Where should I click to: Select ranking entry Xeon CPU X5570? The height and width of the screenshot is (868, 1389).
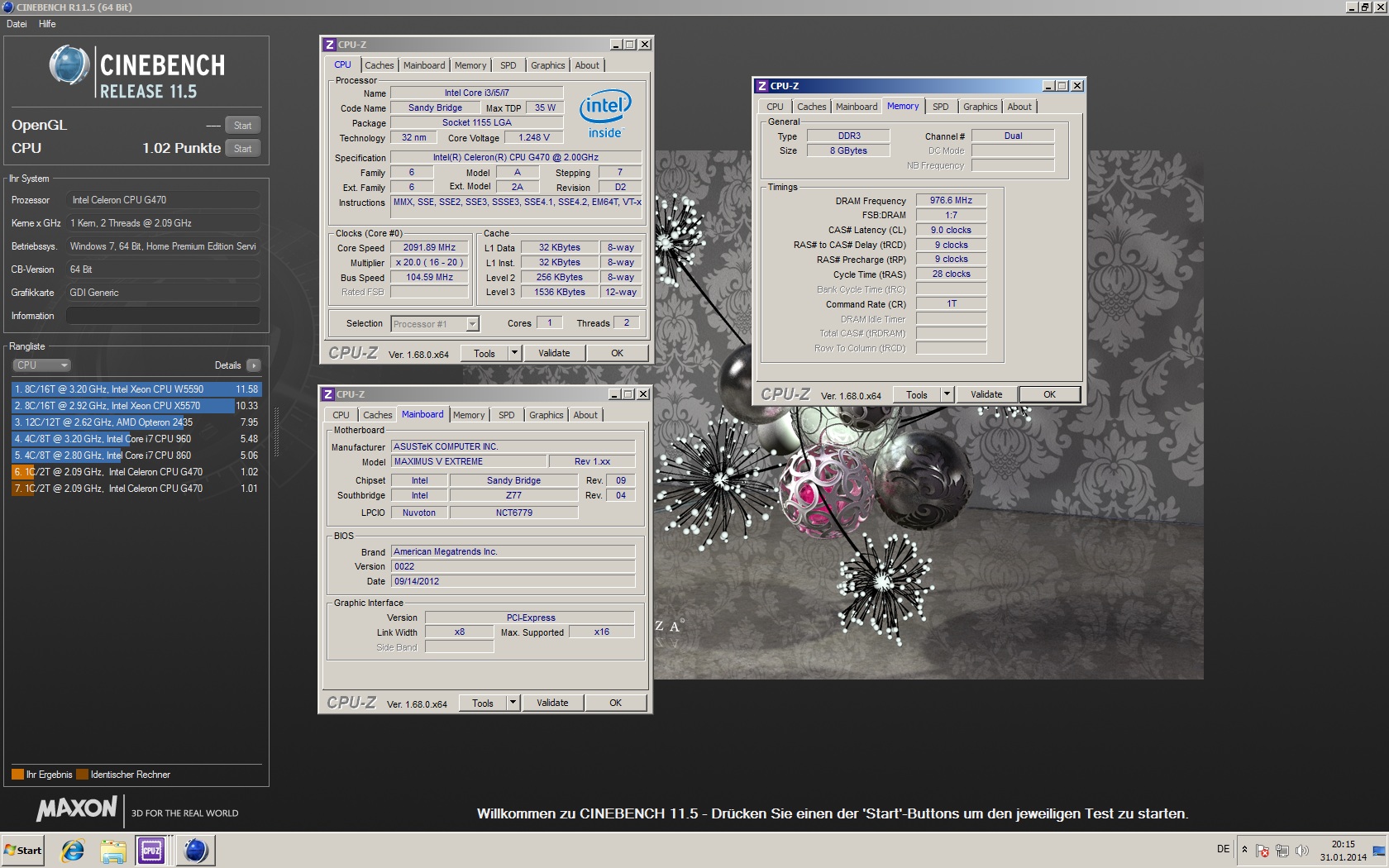pyautogui.click(x=136, y=406)
